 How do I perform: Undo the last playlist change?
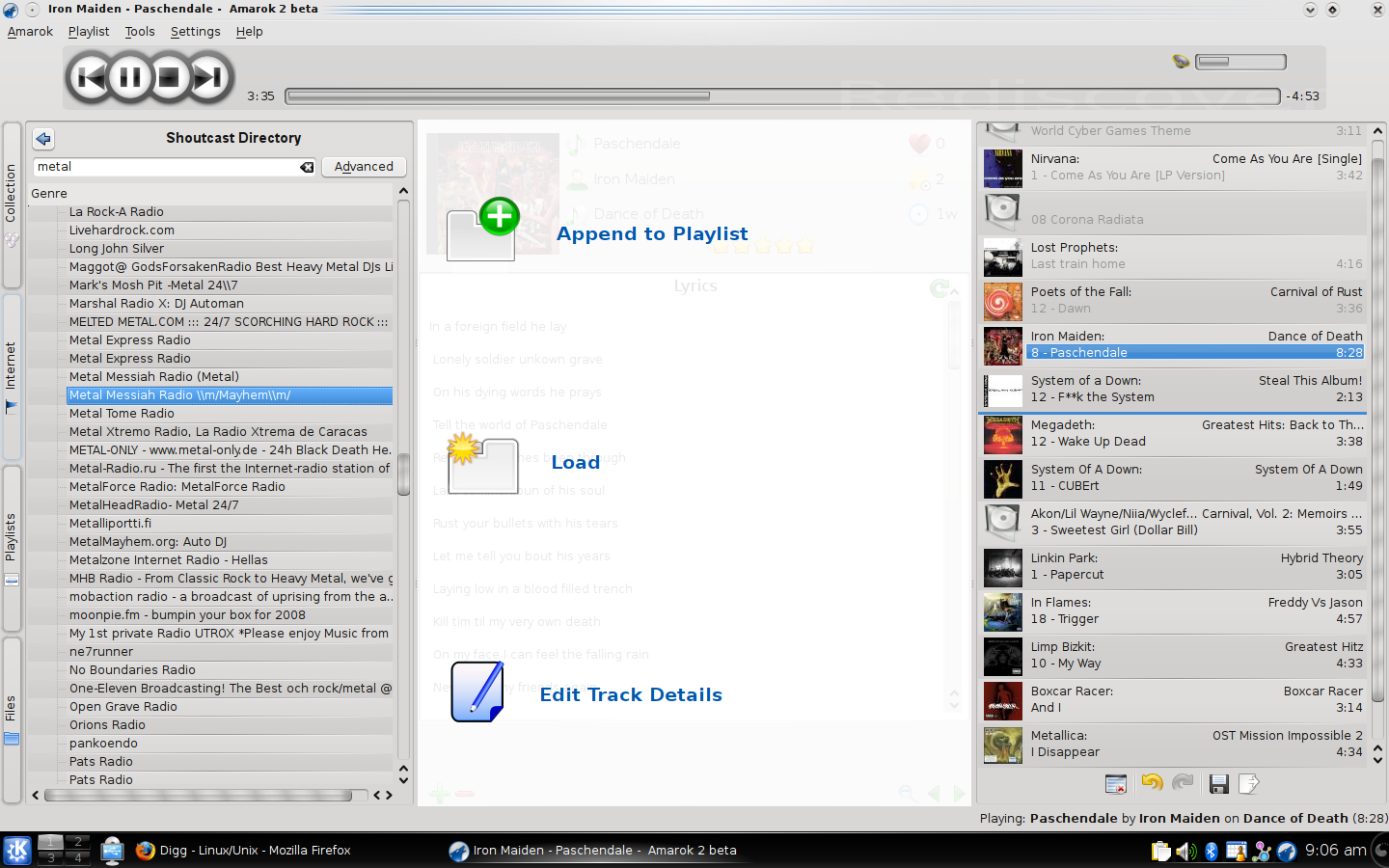coord(1152,783)
